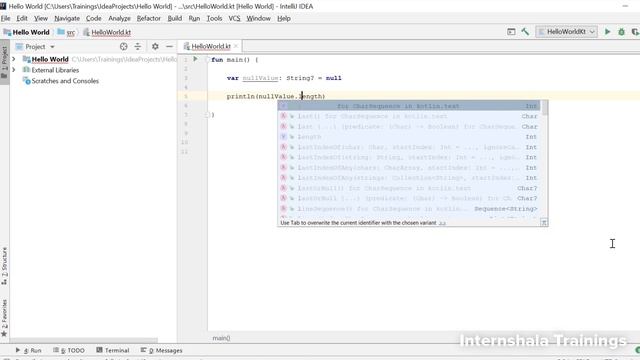Image resolution: width=640 pixels, height=360 pixels.
Task: Build project with the hammer icon
Action: 525,31
